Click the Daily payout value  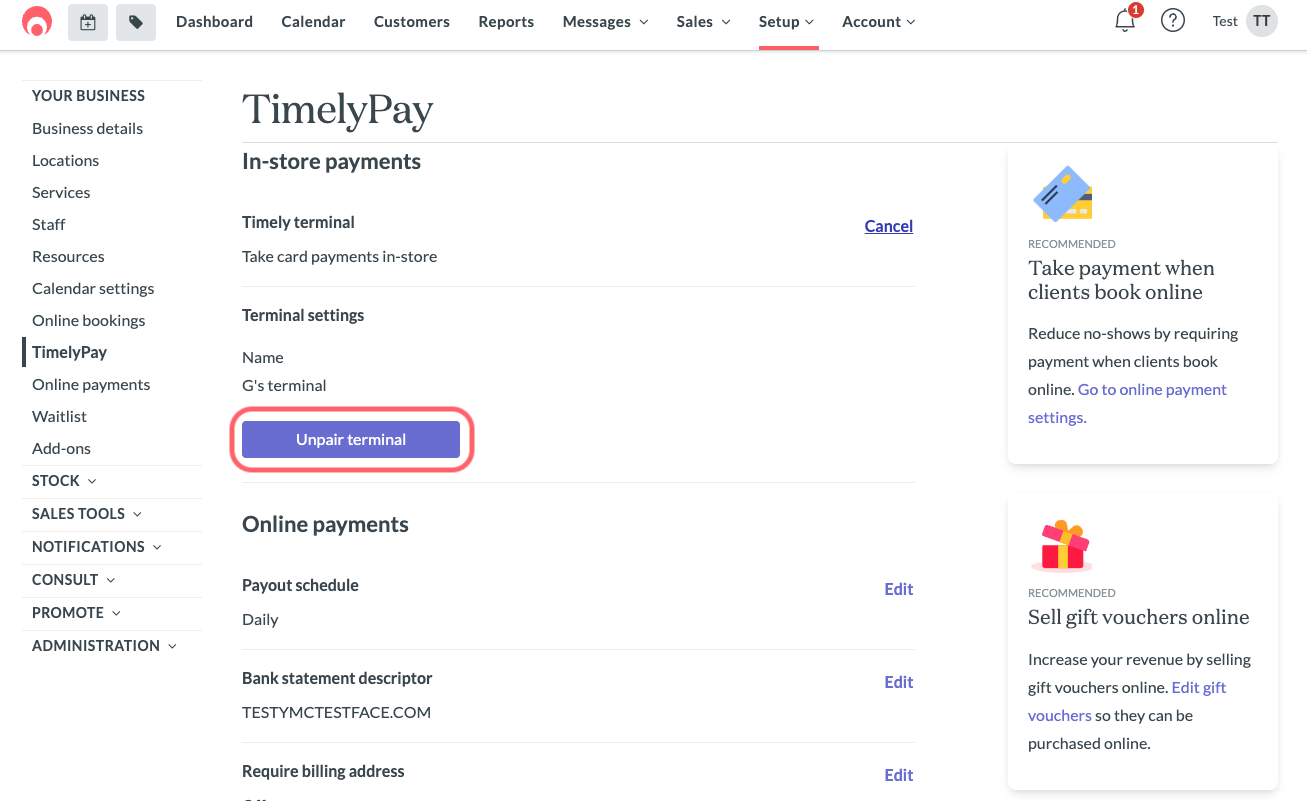[x=260, y=619]
